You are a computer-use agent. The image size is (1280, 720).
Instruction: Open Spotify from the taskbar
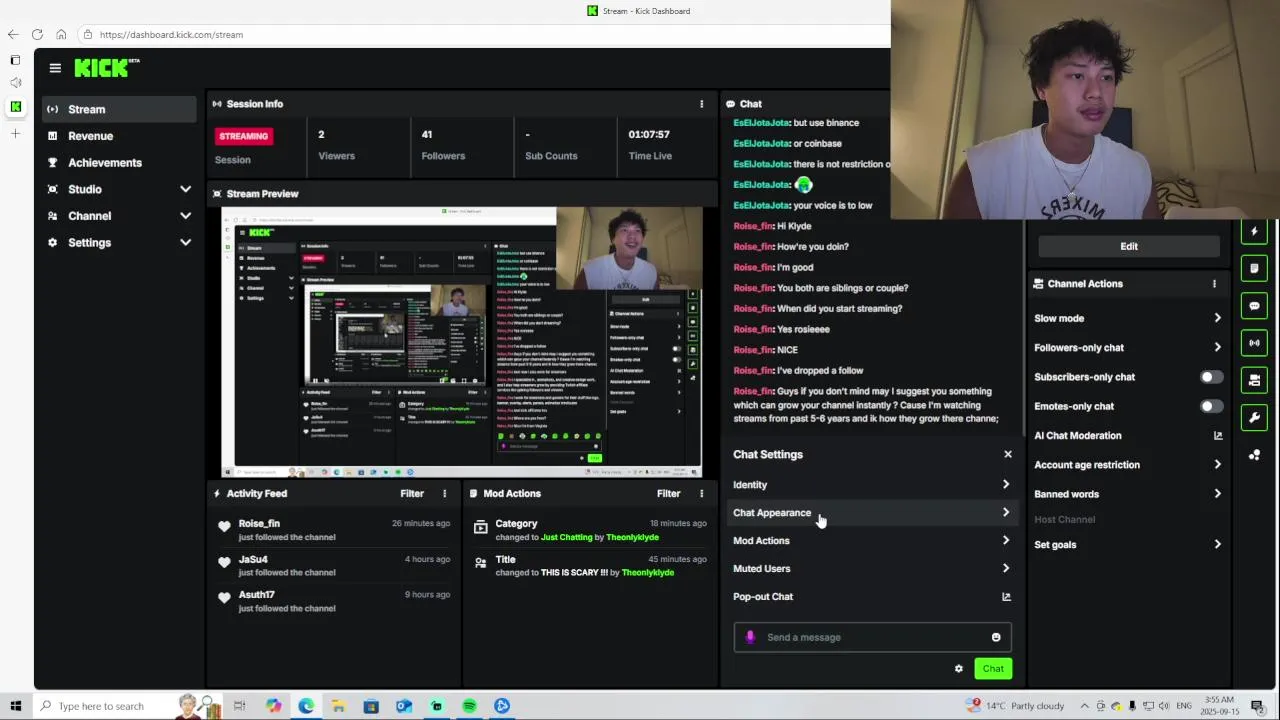point(469,706)
